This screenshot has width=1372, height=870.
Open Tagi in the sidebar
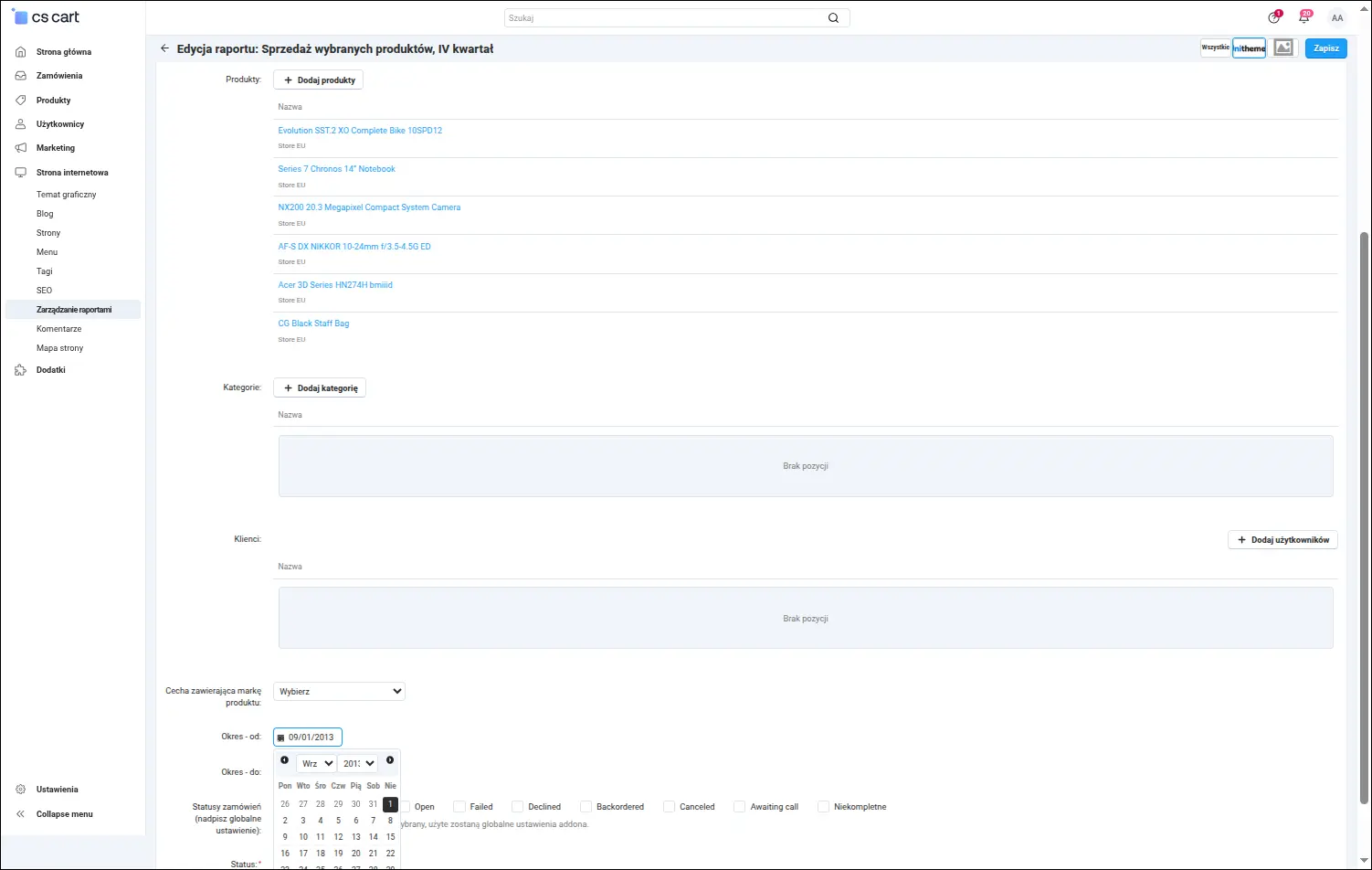pos(45,271)
